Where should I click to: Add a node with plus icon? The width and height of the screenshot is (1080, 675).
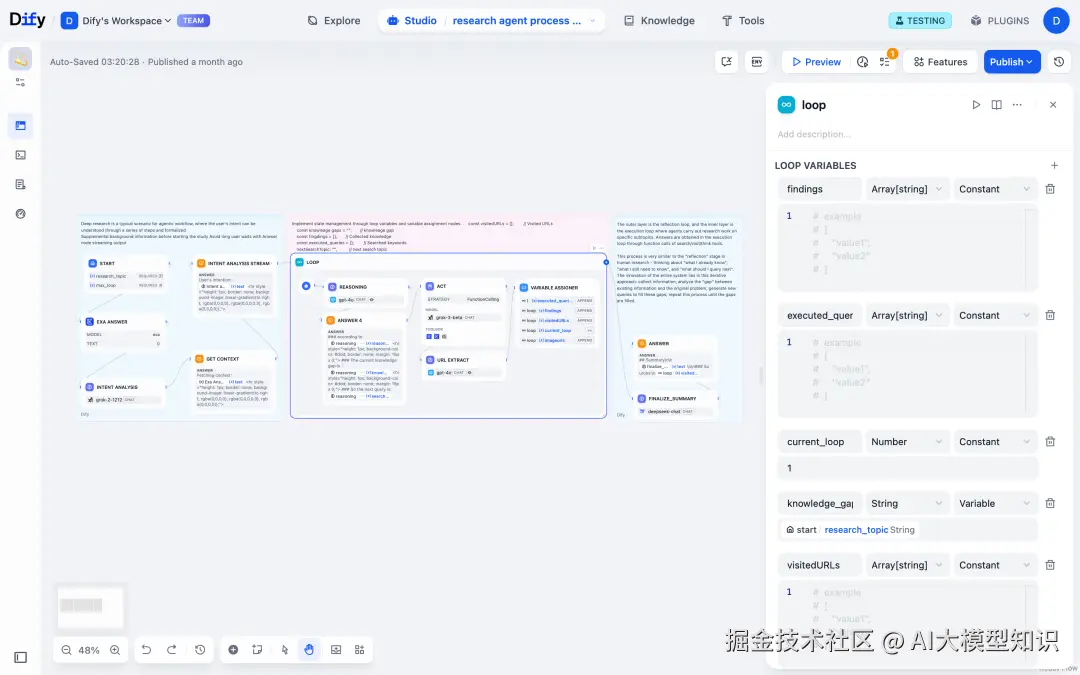[233, 650]
